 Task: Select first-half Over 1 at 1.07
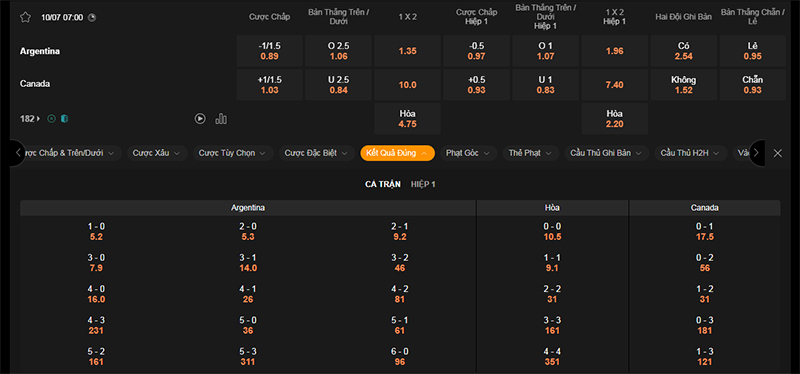tap(545, 51)
